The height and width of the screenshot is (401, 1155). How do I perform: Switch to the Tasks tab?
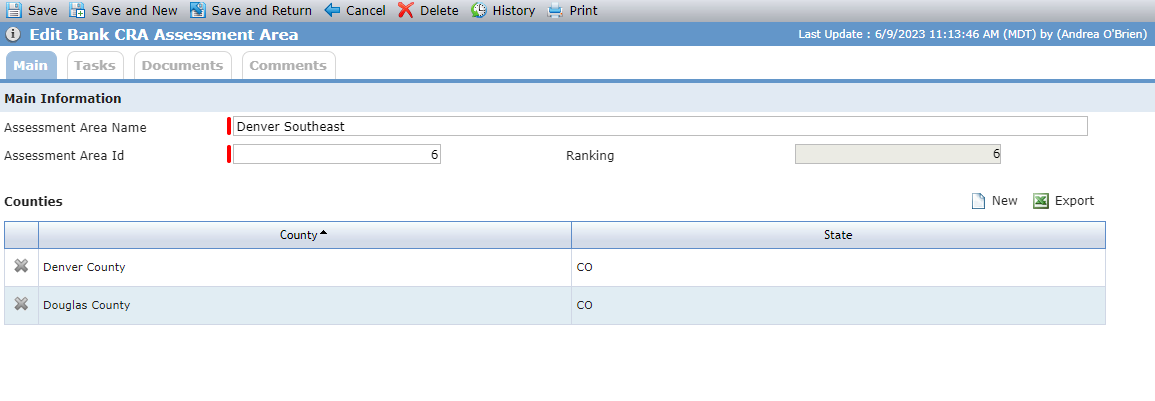coord(95,65)
